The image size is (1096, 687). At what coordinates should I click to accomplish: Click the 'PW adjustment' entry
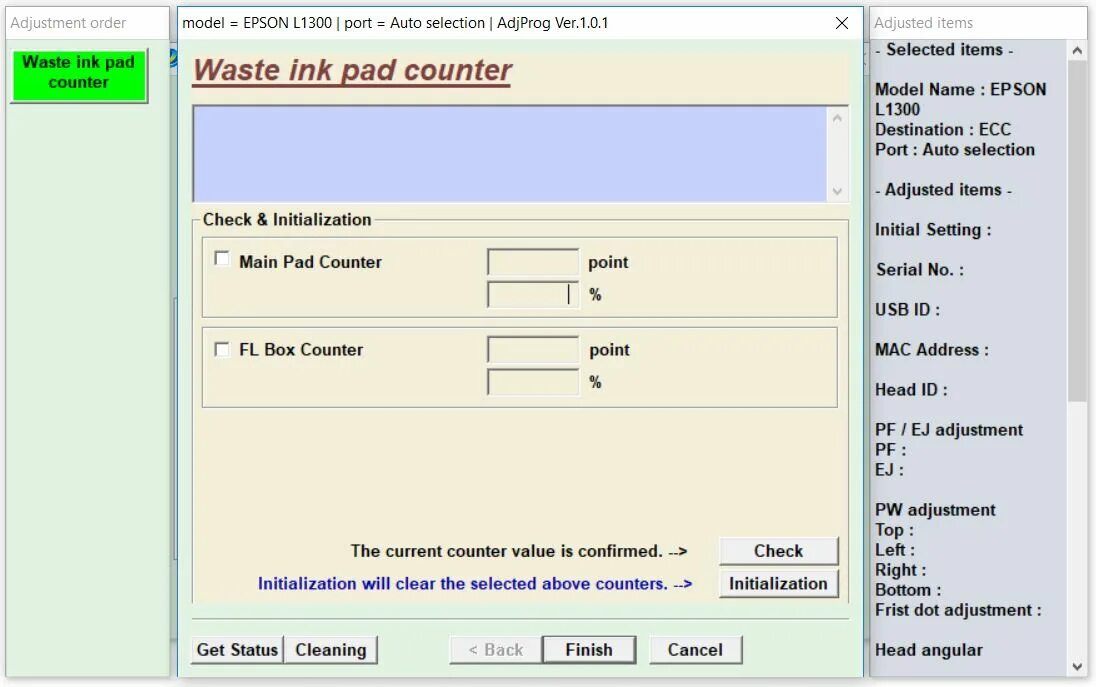[935, 509]
